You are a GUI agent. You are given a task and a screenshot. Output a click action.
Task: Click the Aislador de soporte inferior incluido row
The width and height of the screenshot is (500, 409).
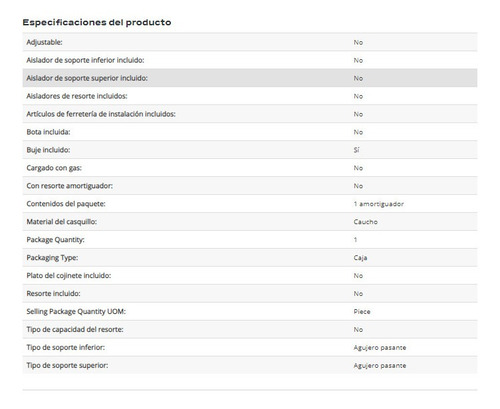coord(250,60)
